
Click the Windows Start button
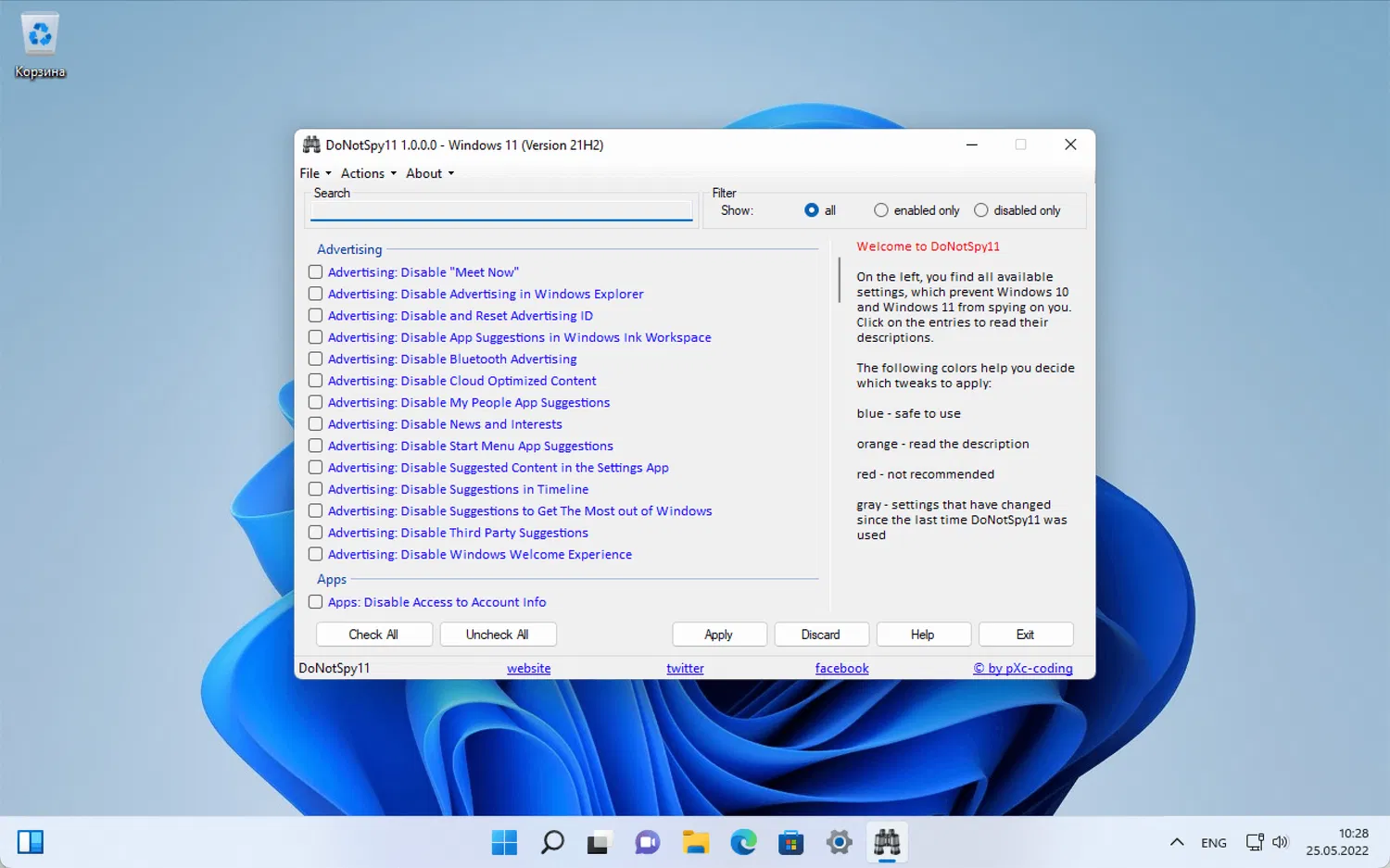[504, 842]
